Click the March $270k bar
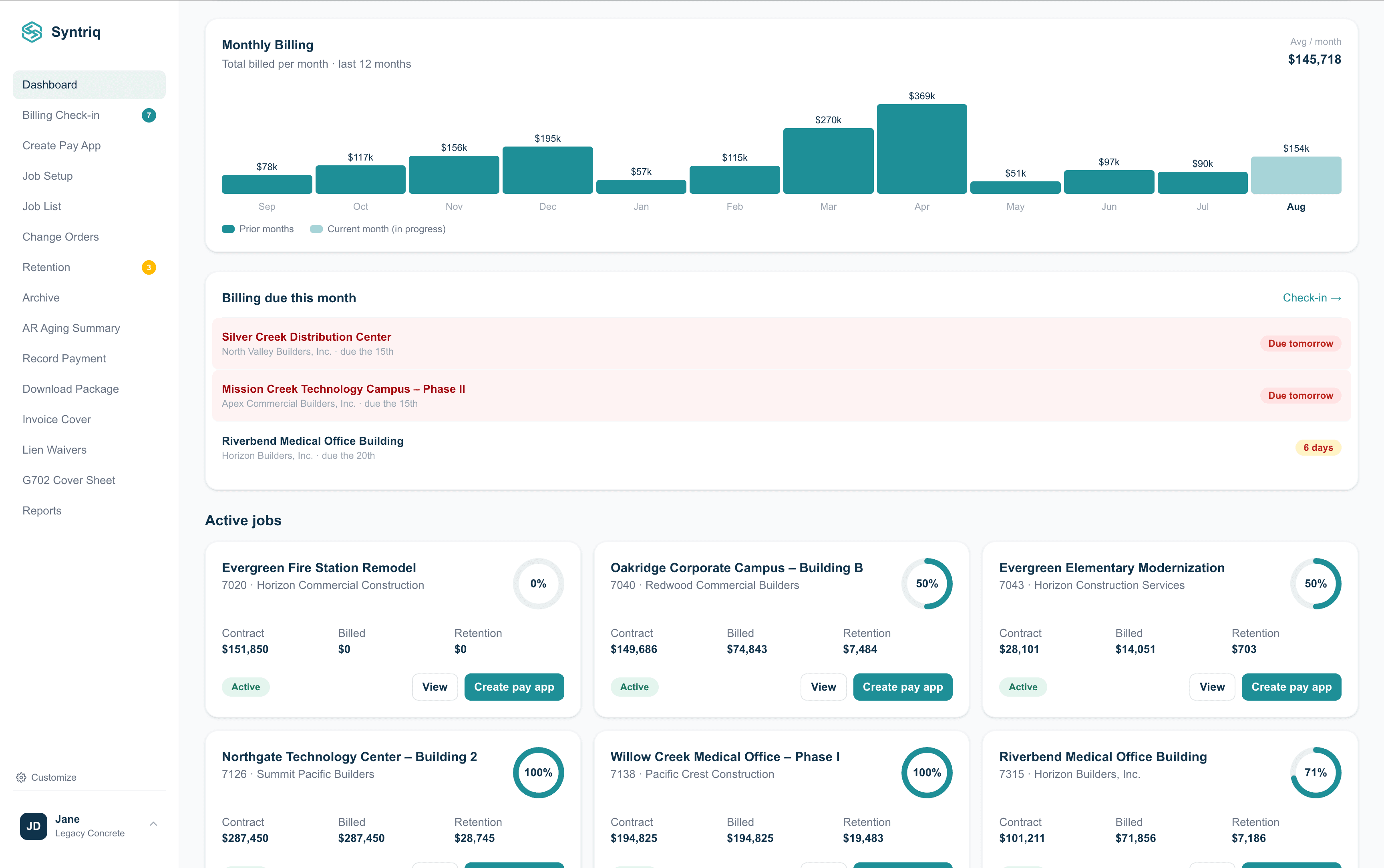1384x868 pixels. coord(828,161)
